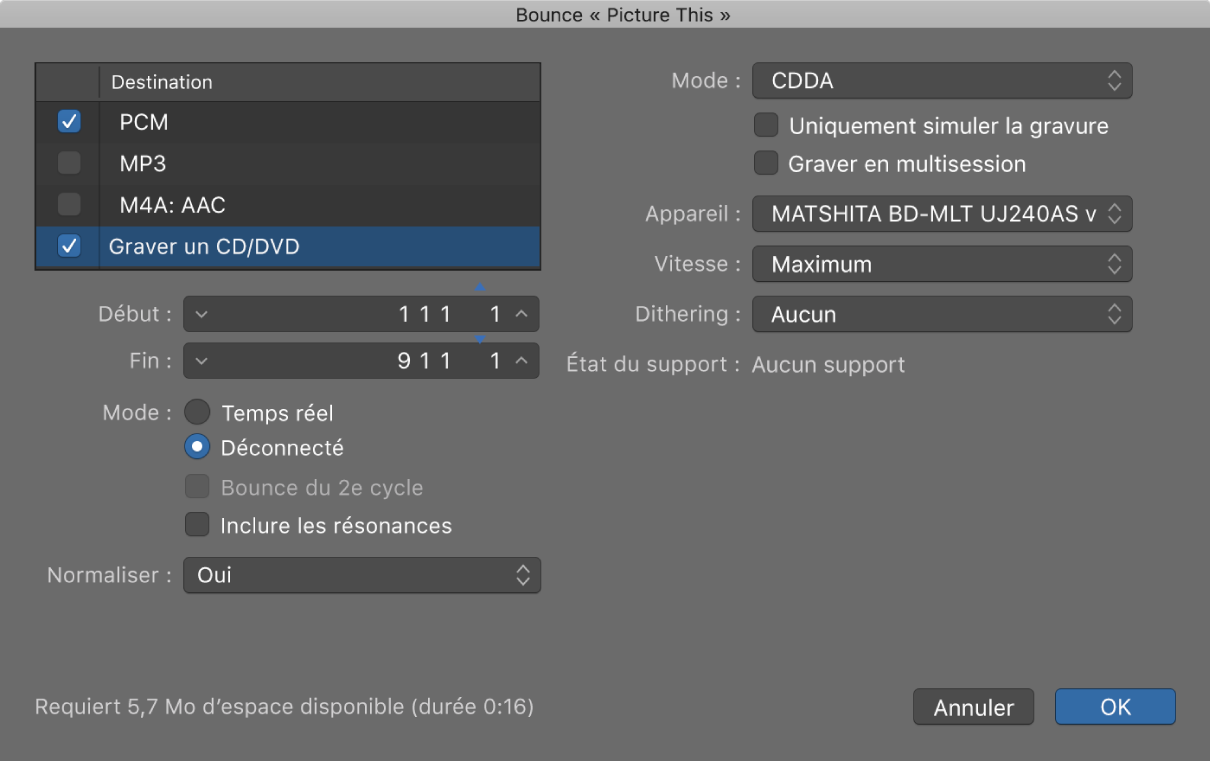This screenshot has width=1210, height=761.
Task: Click the Début increment chevron
Action: pos(521,314)
